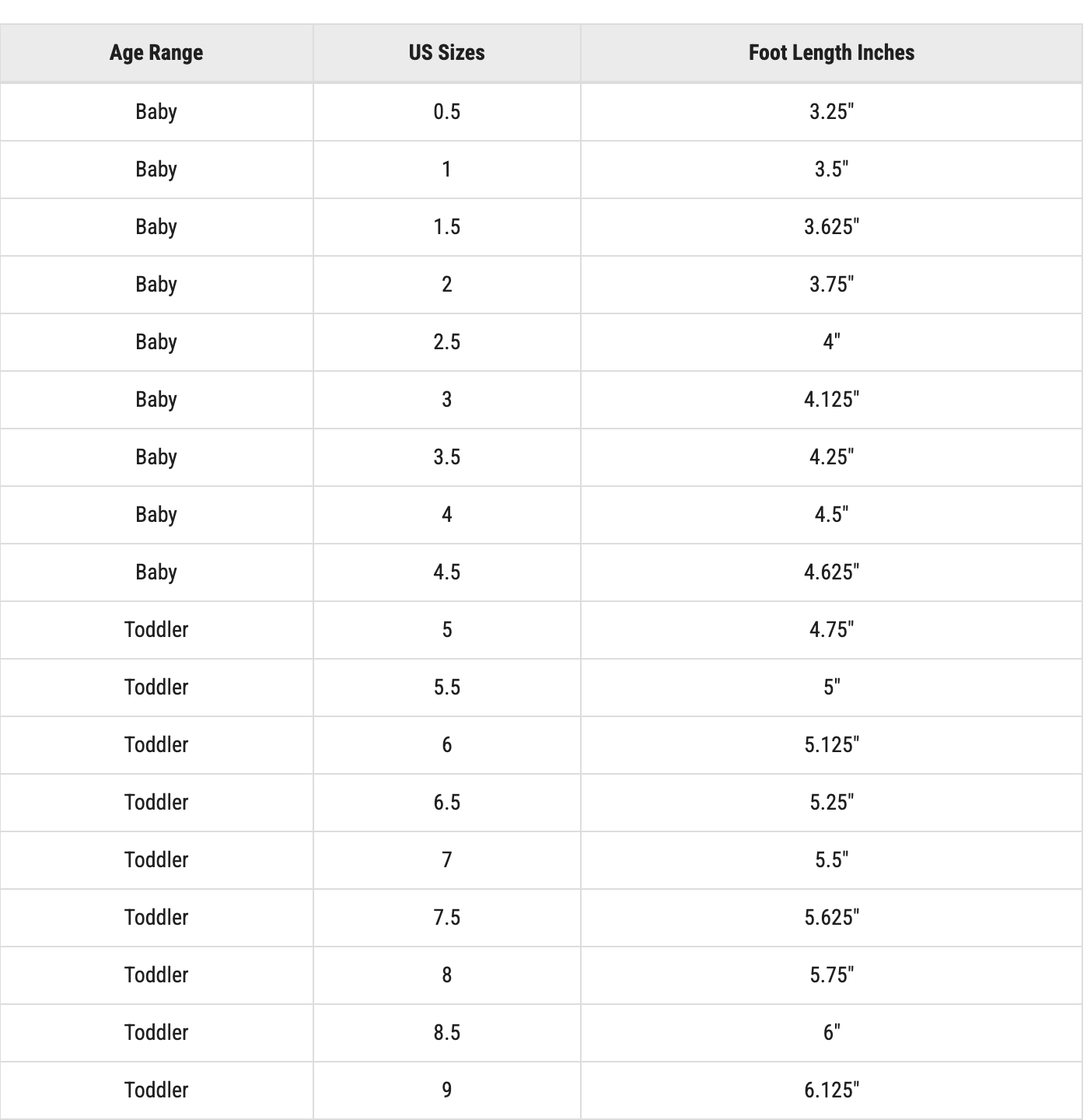Select the US size 8.5 cell

(x=446, y=1033)
